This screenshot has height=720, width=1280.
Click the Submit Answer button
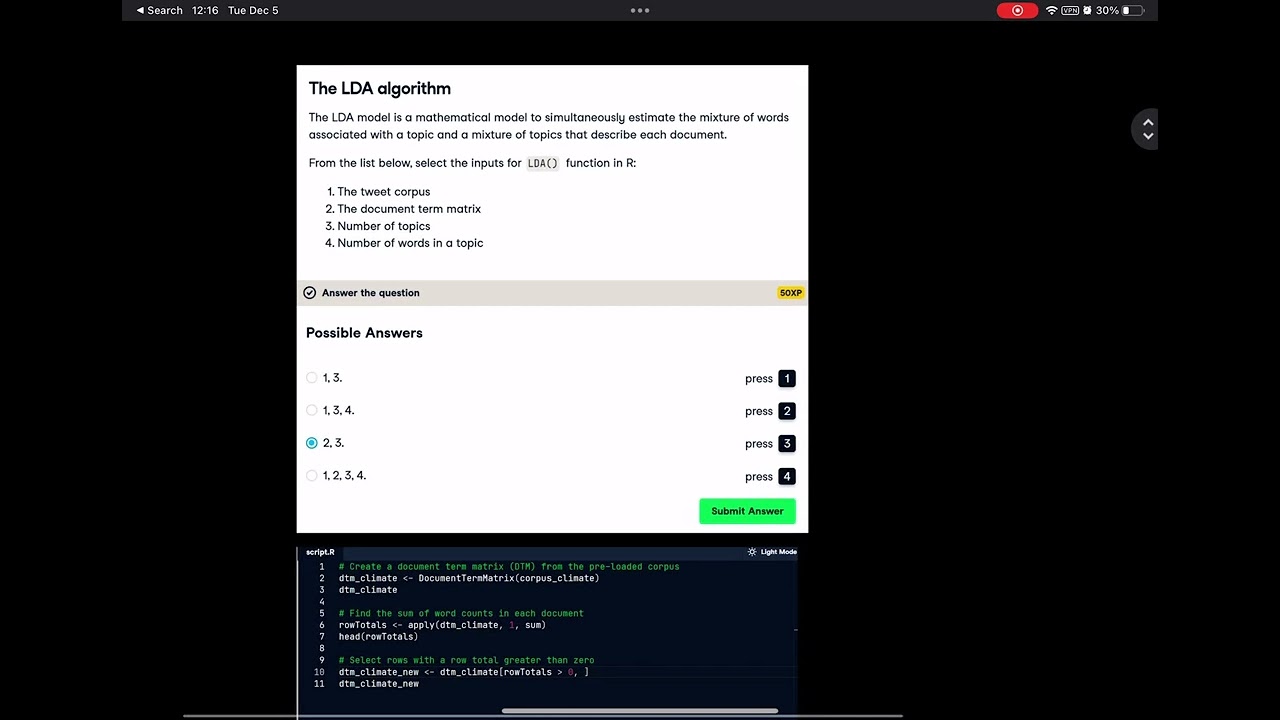click(x=747, y=511)
